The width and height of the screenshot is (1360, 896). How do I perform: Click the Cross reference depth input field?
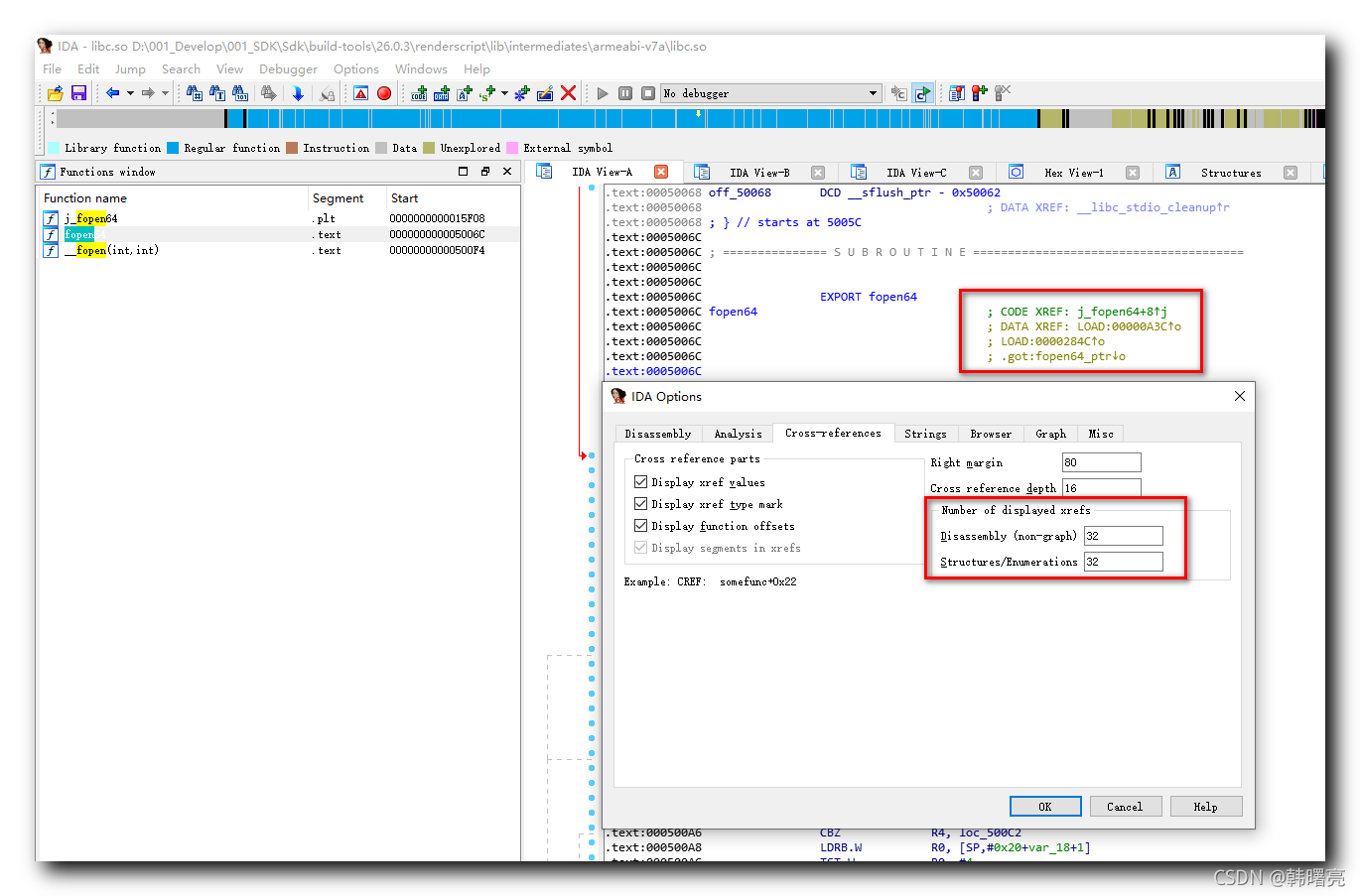tap(1101, 487)
